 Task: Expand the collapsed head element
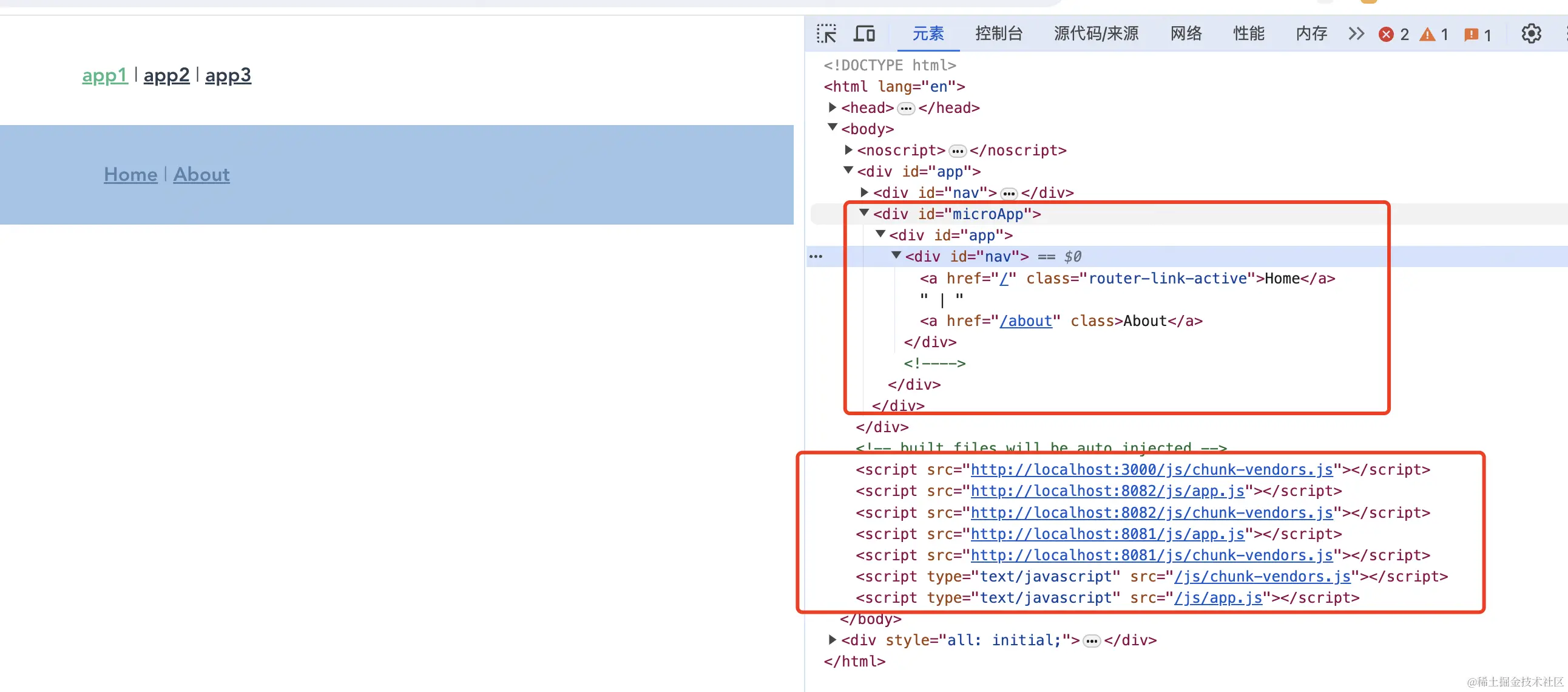(832, 107)
